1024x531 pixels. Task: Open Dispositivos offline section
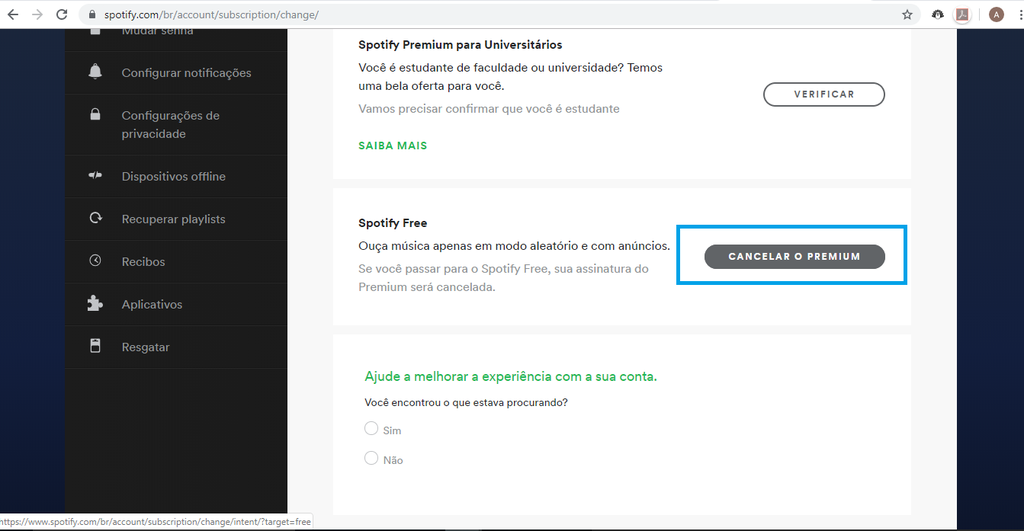pos(174,176)
